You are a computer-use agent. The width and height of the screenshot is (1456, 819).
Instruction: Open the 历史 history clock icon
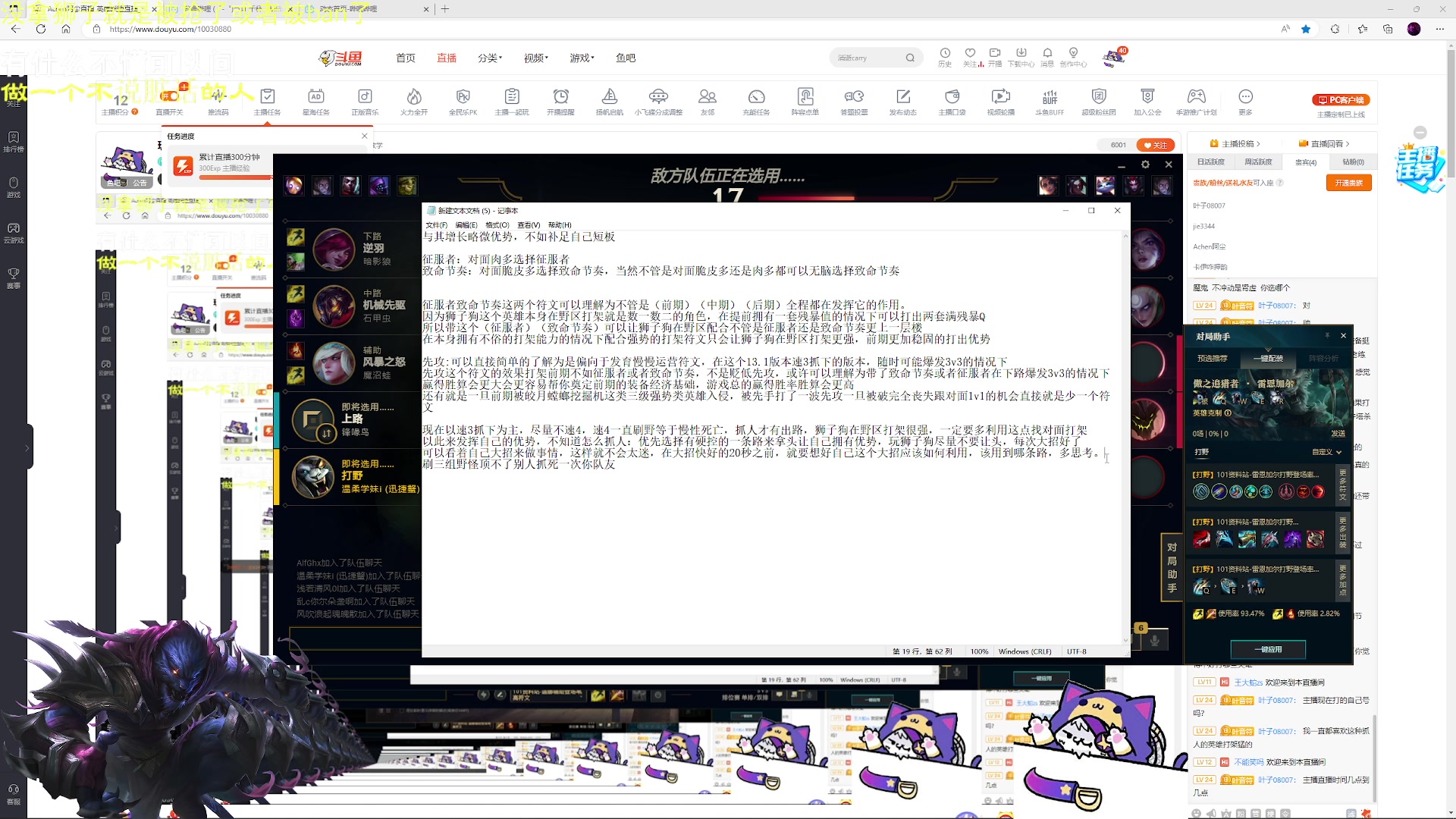(945, 58)
